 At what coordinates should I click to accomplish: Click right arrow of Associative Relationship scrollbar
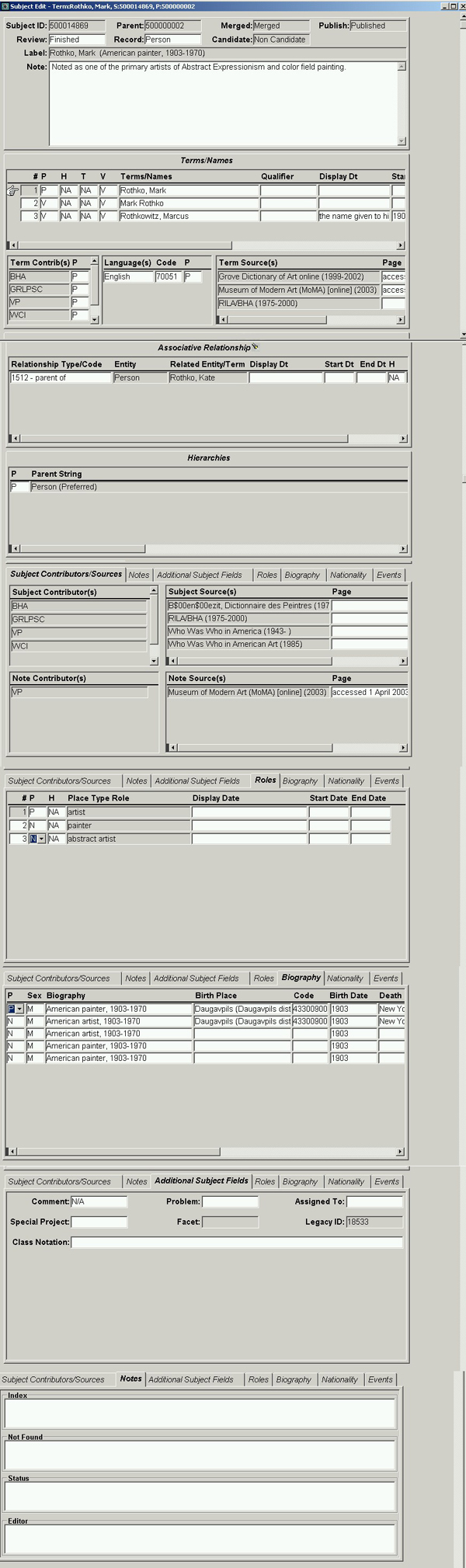[403, 439]
